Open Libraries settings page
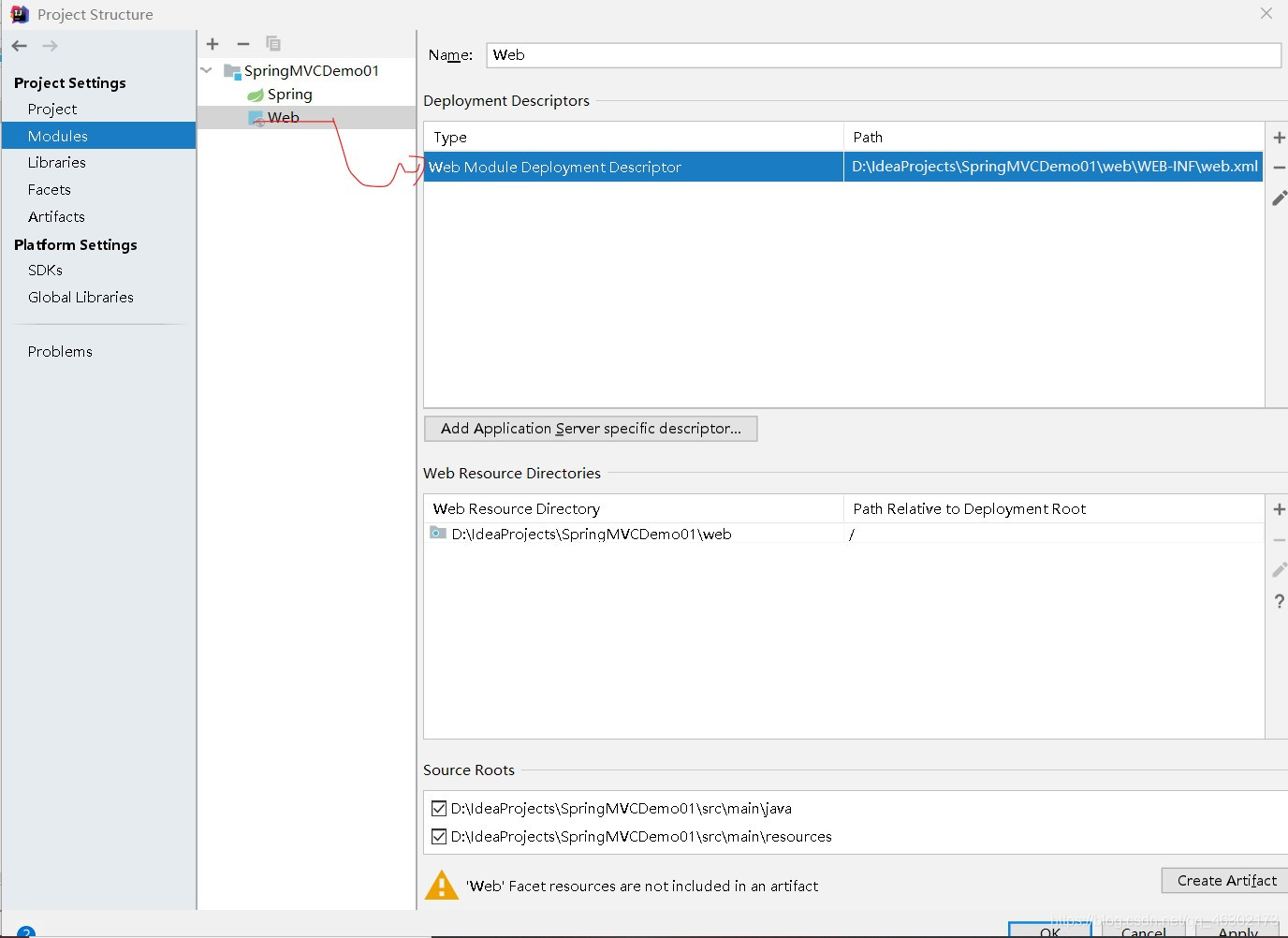This screenshot has width=1288, height=938. 57,163
